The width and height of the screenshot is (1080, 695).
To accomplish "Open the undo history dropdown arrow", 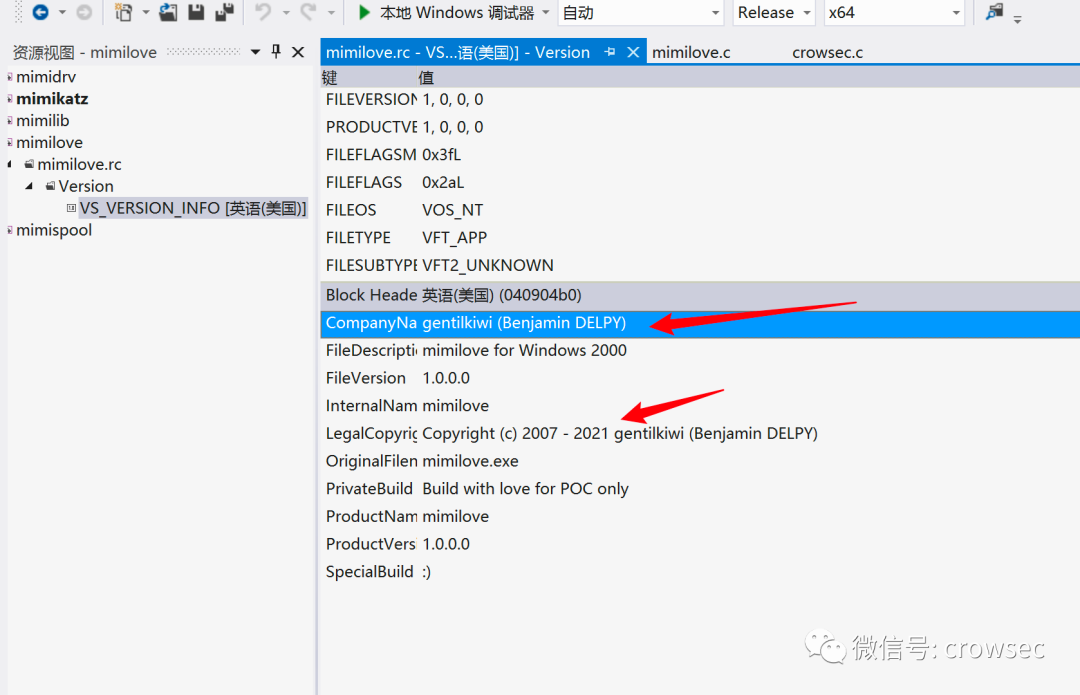I will click(x=285, y=12).
